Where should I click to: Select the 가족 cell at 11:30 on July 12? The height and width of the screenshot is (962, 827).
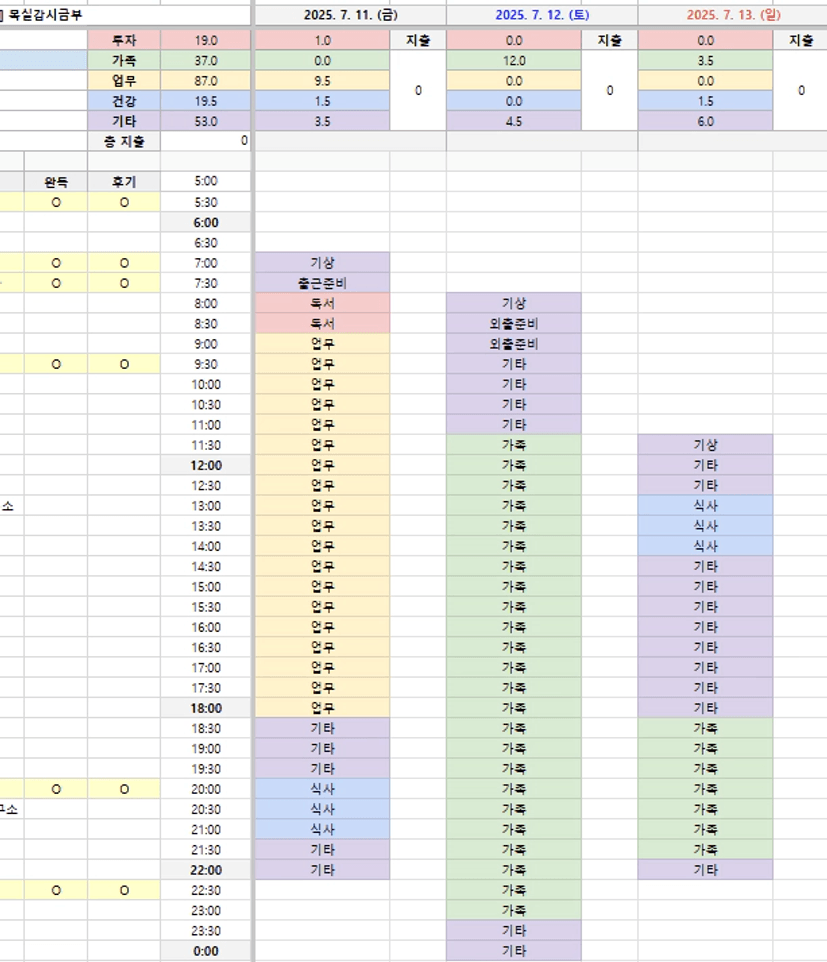514,445
